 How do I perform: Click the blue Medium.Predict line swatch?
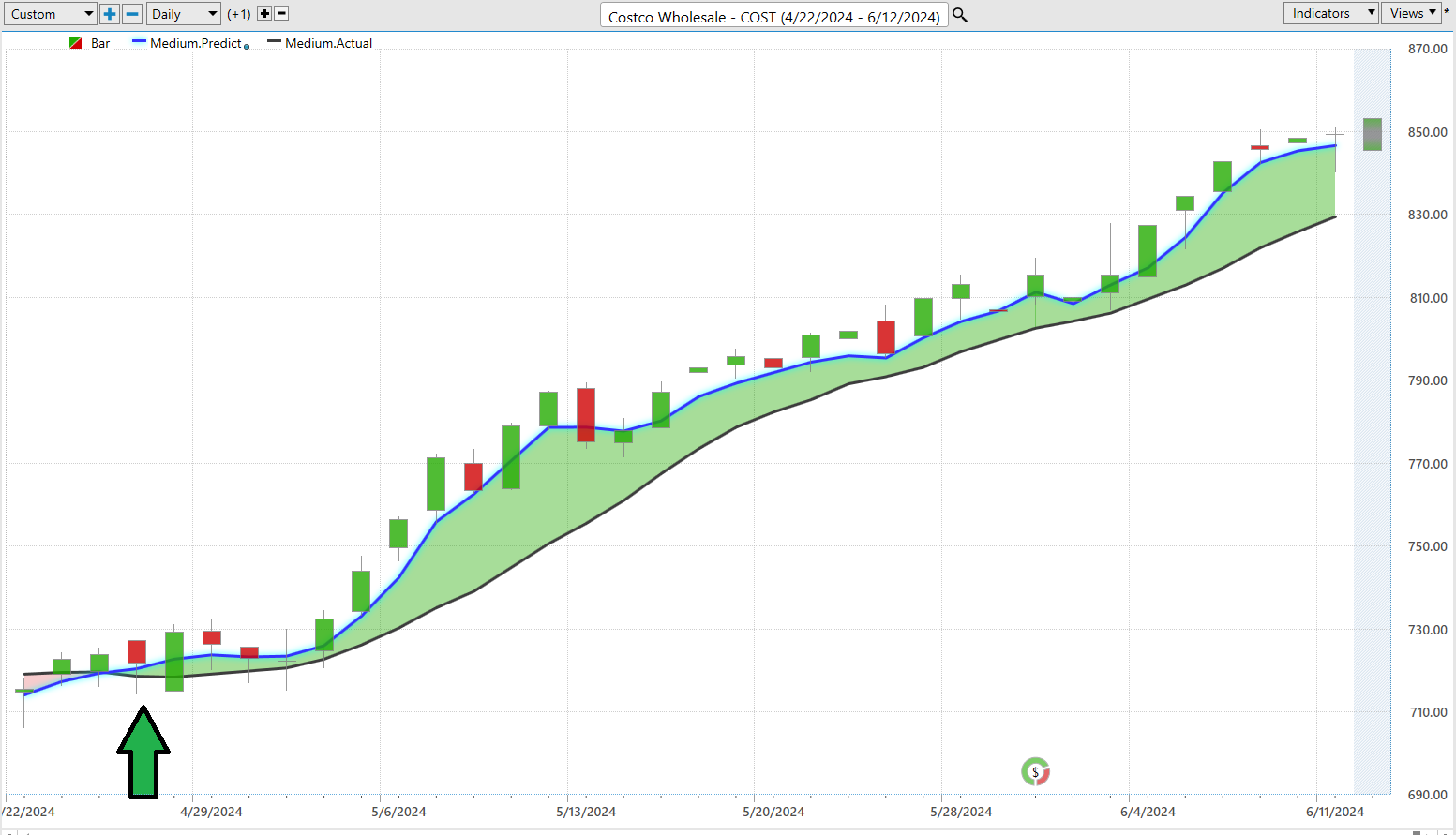coord(140,42)
